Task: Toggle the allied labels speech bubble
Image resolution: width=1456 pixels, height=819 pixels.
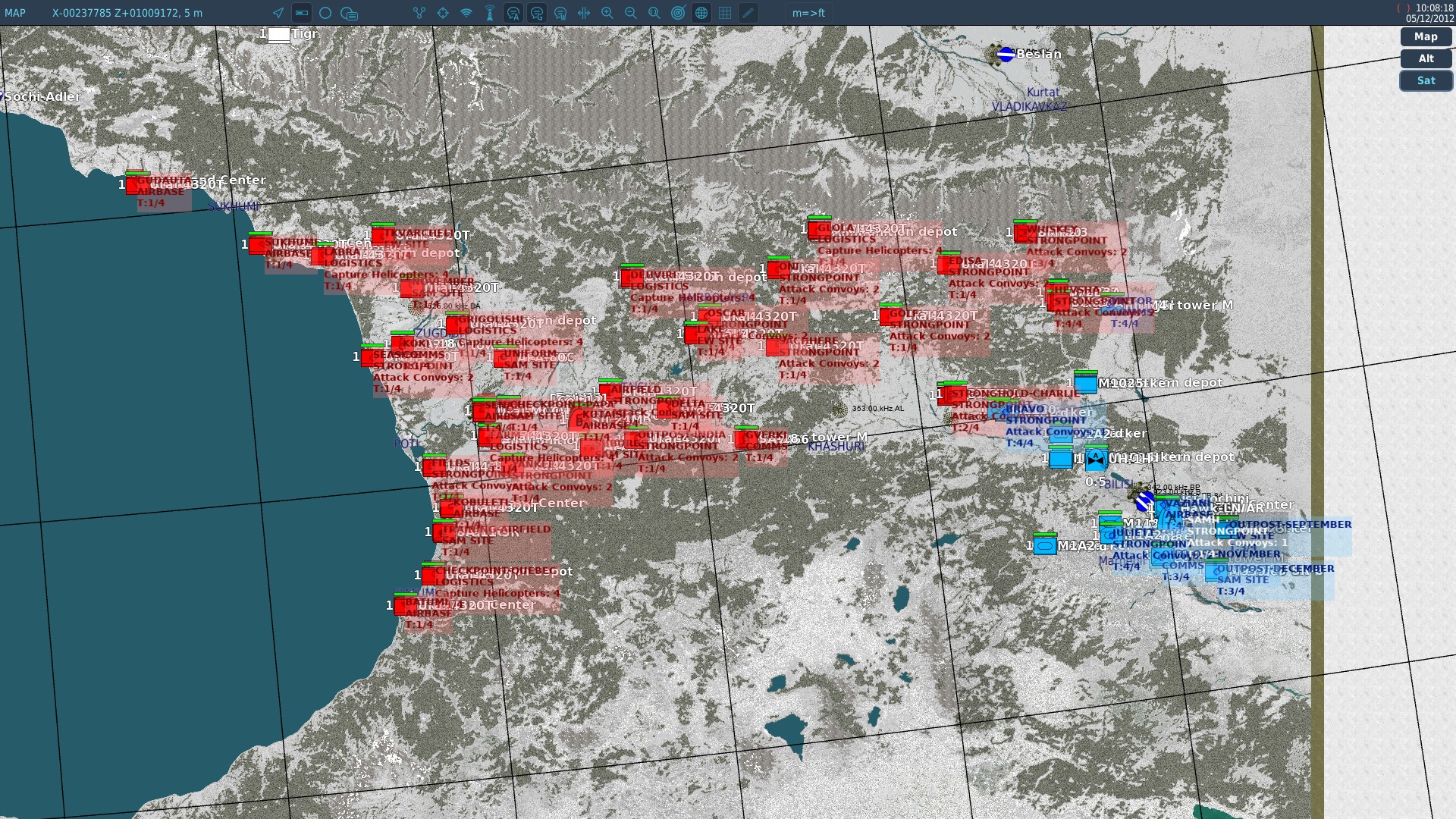Action: tap(513, 13)
